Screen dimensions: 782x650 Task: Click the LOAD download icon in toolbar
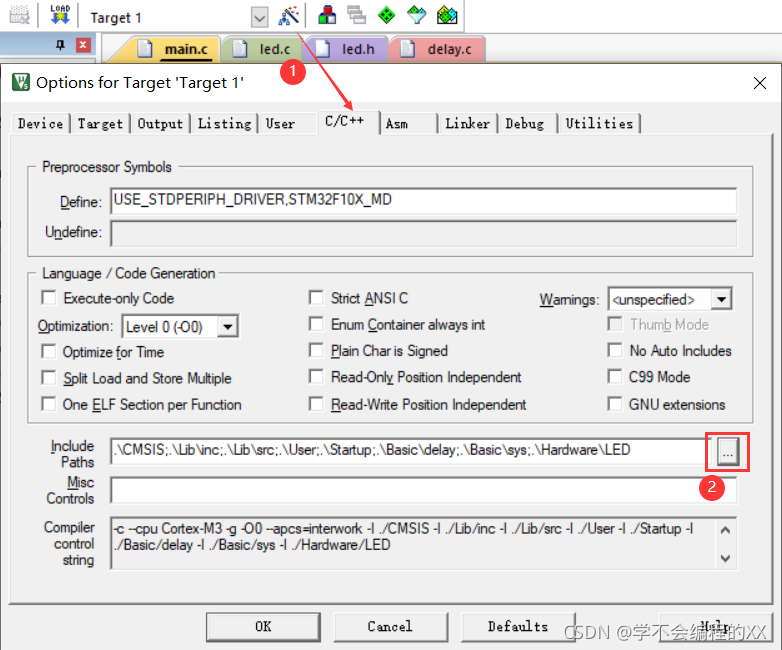pyautogui.click(x=60, y=15)
